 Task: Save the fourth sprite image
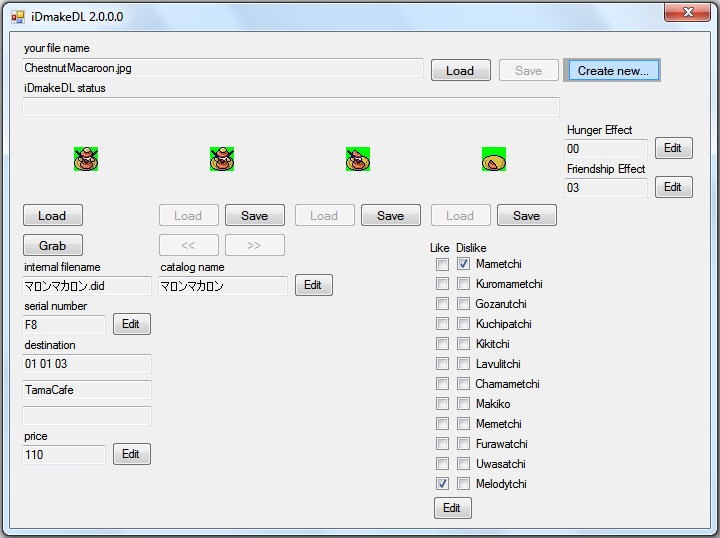point(527,215)
